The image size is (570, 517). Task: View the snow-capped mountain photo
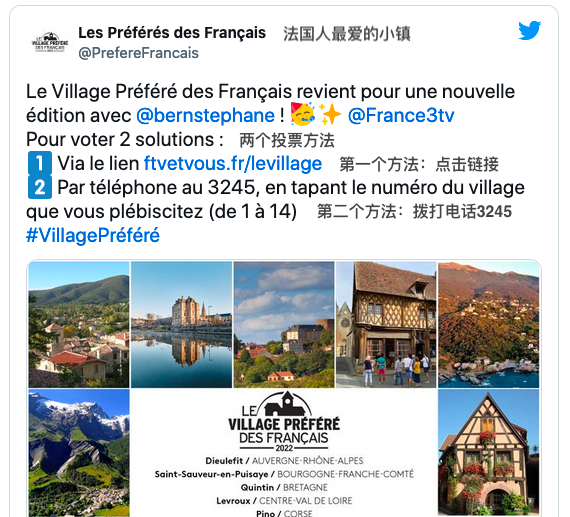pos(79,453)
